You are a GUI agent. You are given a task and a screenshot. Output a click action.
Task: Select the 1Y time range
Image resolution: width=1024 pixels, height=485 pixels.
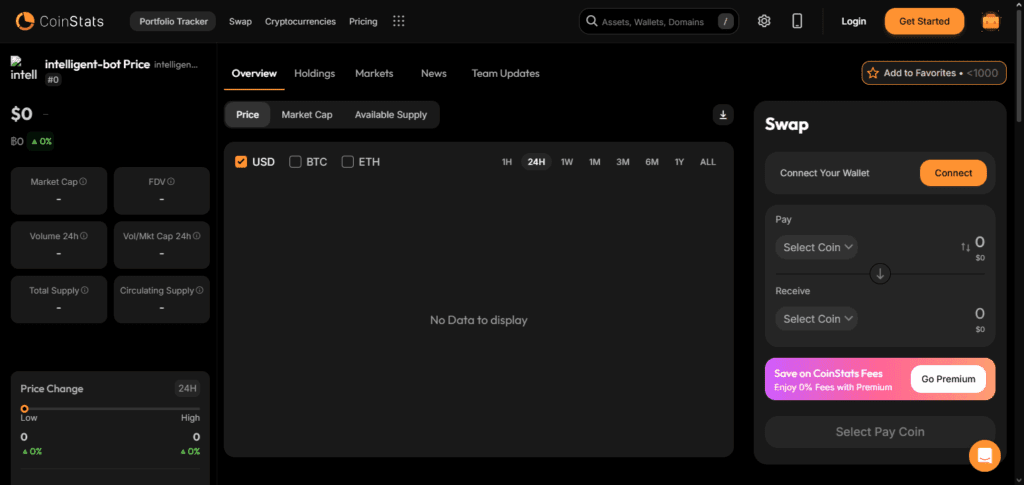coord(679,162)
